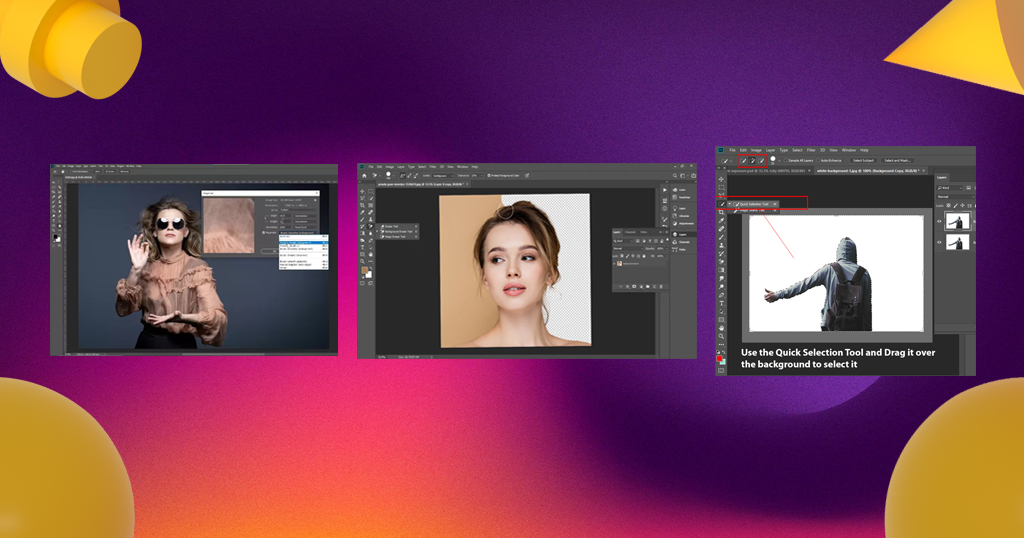Switch to white-background-3.jpg document tab
The height and width of the screenshot is (538, 1024).
coord(871,171)
